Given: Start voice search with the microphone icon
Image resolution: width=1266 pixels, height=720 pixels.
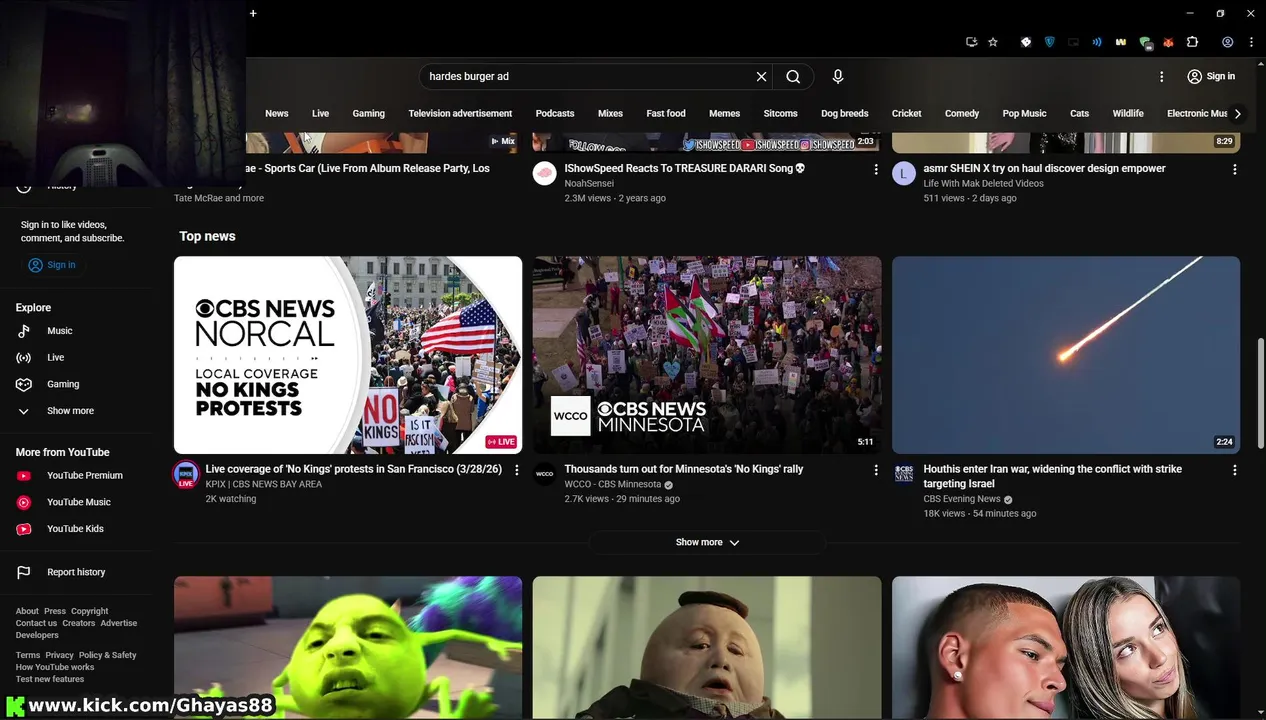Looking at the screenshot, I should (x=838, y=76).
